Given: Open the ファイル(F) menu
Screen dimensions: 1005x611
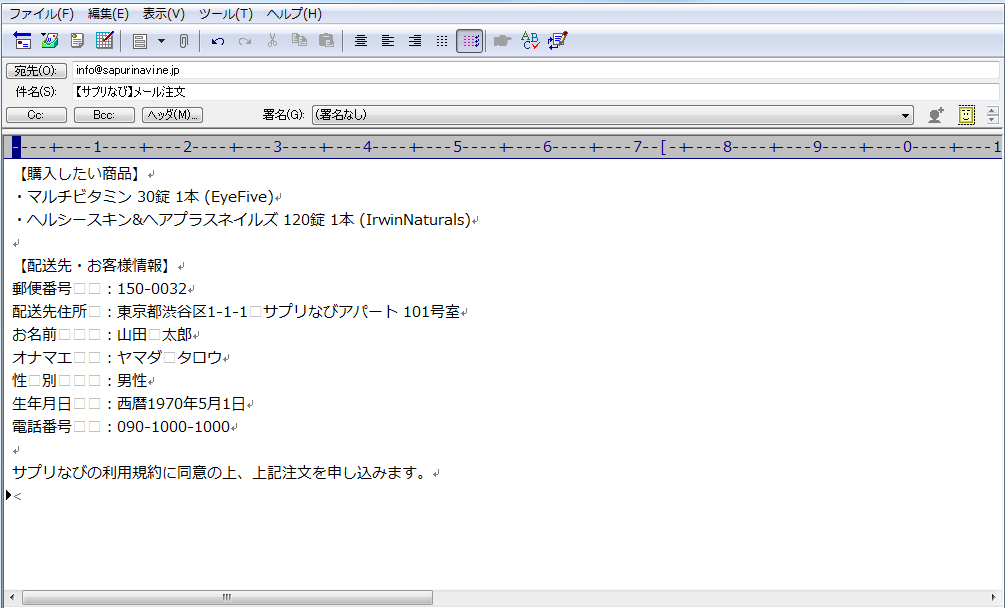Looking at the screenshot, I should click(x=41, y=14).
